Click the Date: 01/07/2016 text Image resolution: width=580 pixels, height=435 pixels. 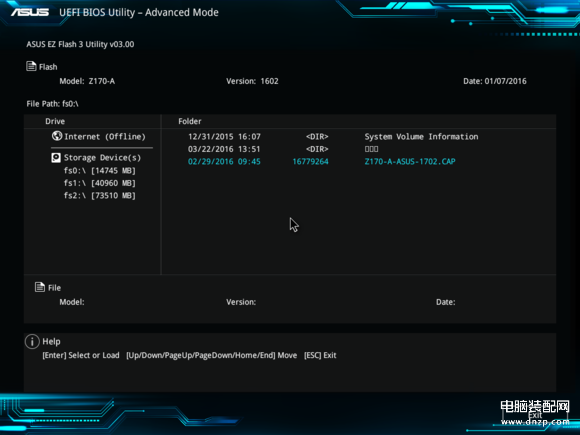click(x=495, y=81)
